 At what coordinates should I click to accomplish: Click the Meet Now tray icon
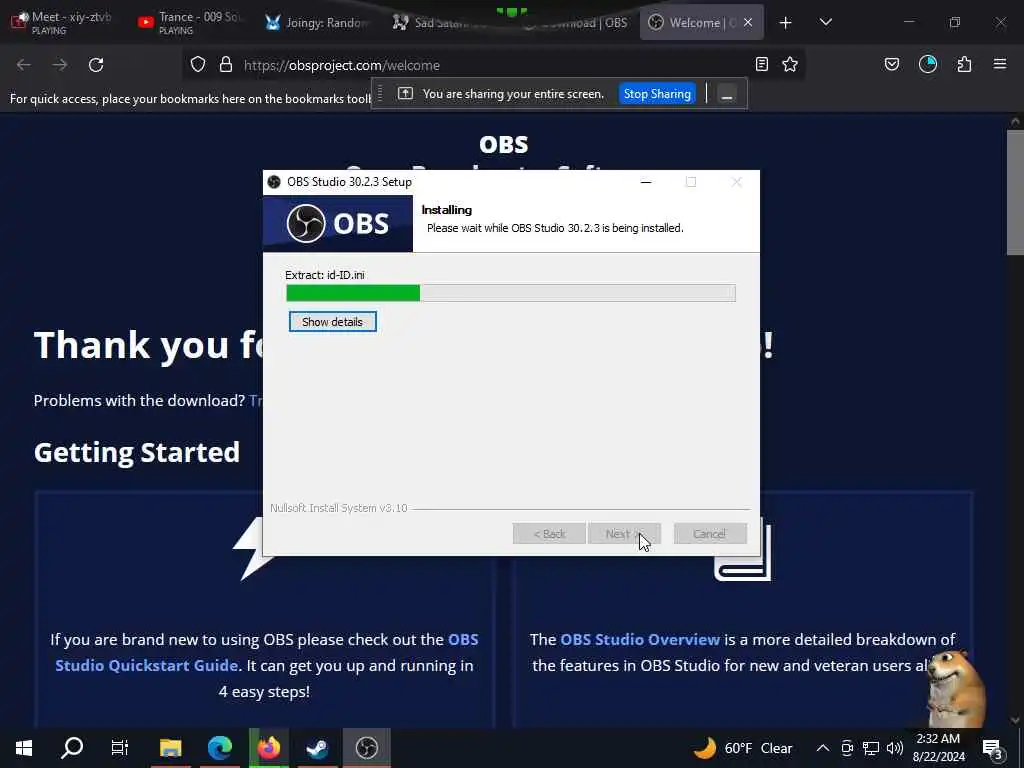847,748
